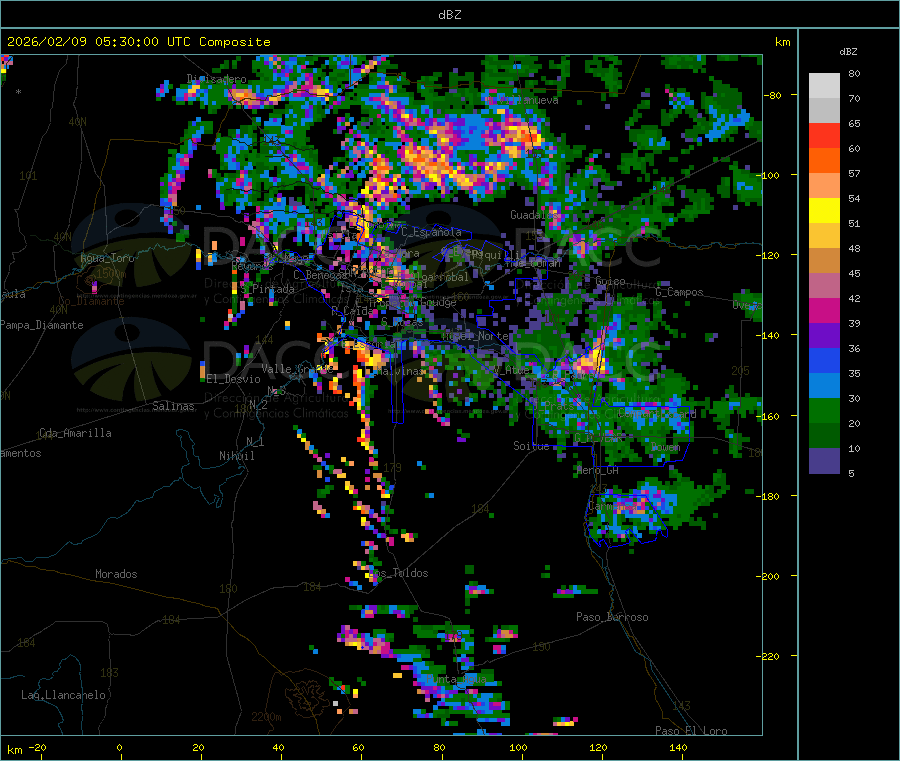Image resolution: width=900 pixels, height=761 pixels.
Task: Click the '0' tick on the bottom axis
Action: (119, 747)
